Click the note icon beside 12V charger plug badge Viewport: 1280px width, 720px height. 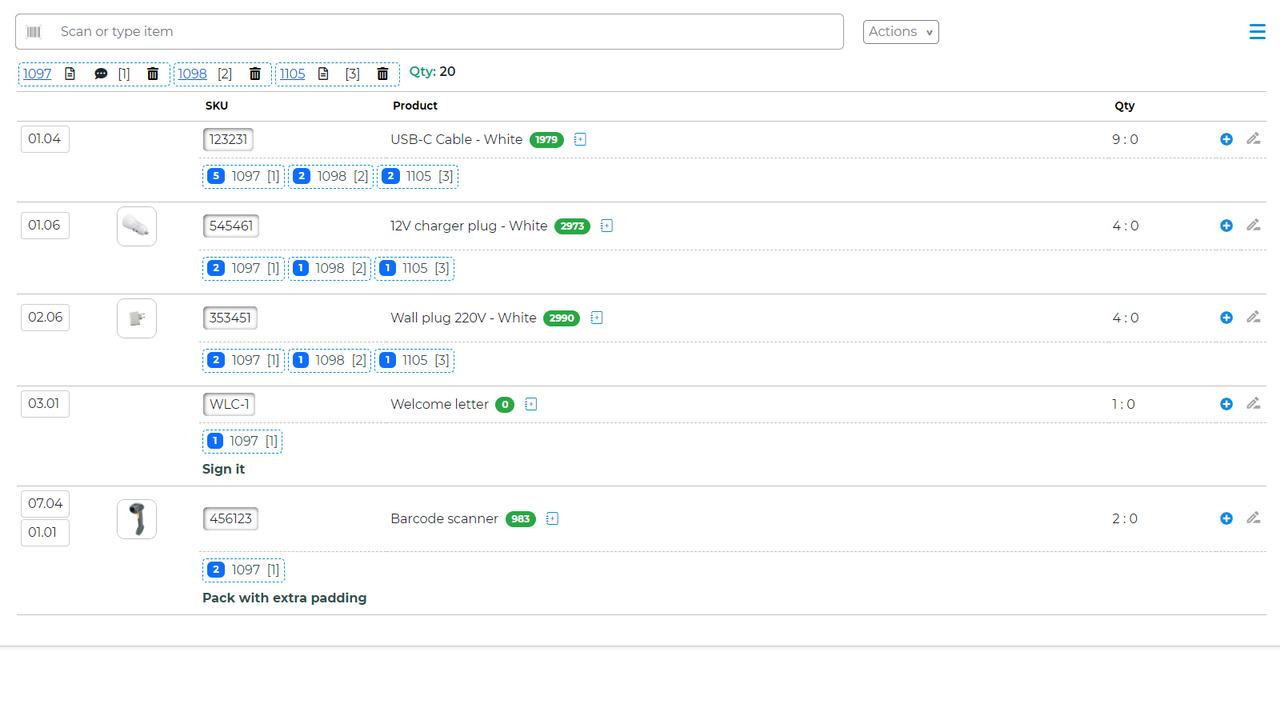click(607, 226)
